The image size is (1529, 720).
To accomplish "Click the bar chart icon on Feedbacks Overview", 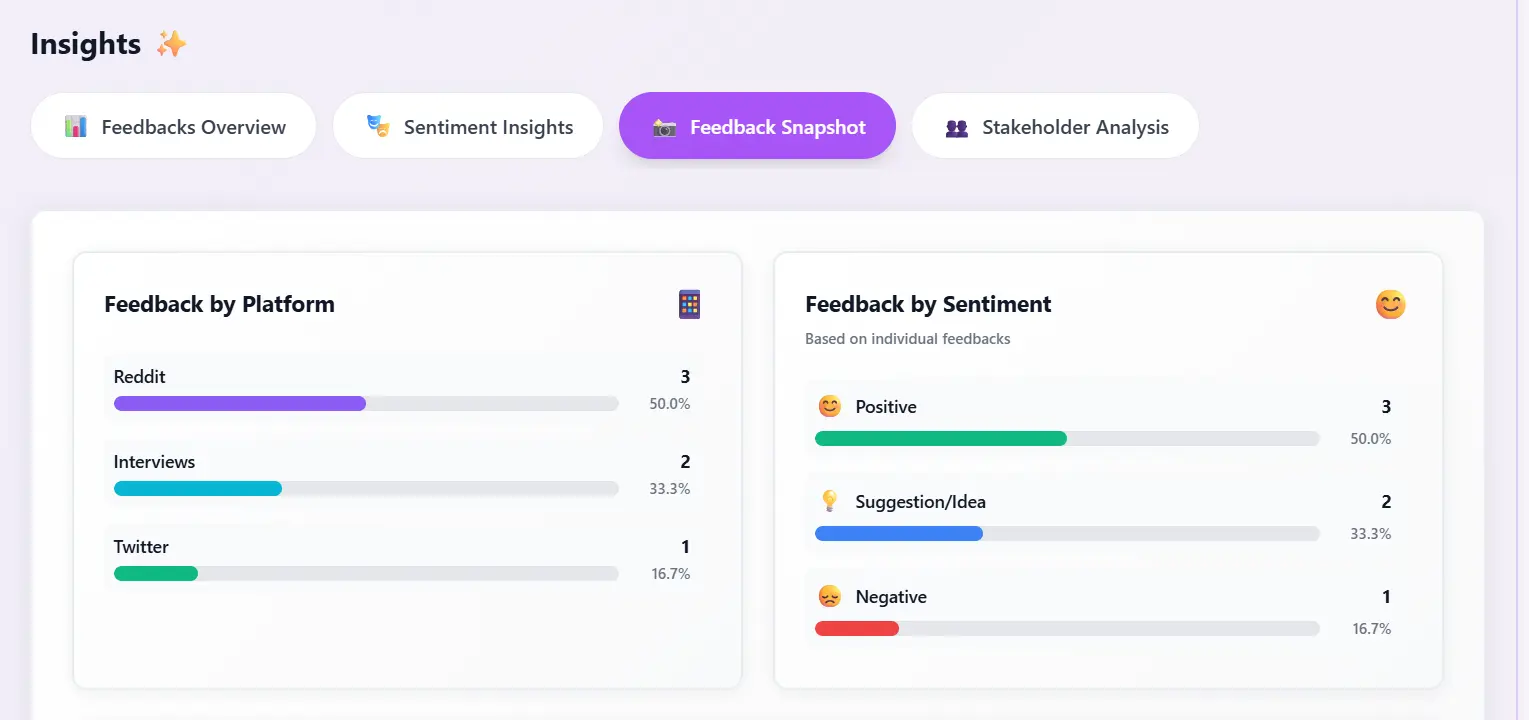I will click(x=76, y=126).
